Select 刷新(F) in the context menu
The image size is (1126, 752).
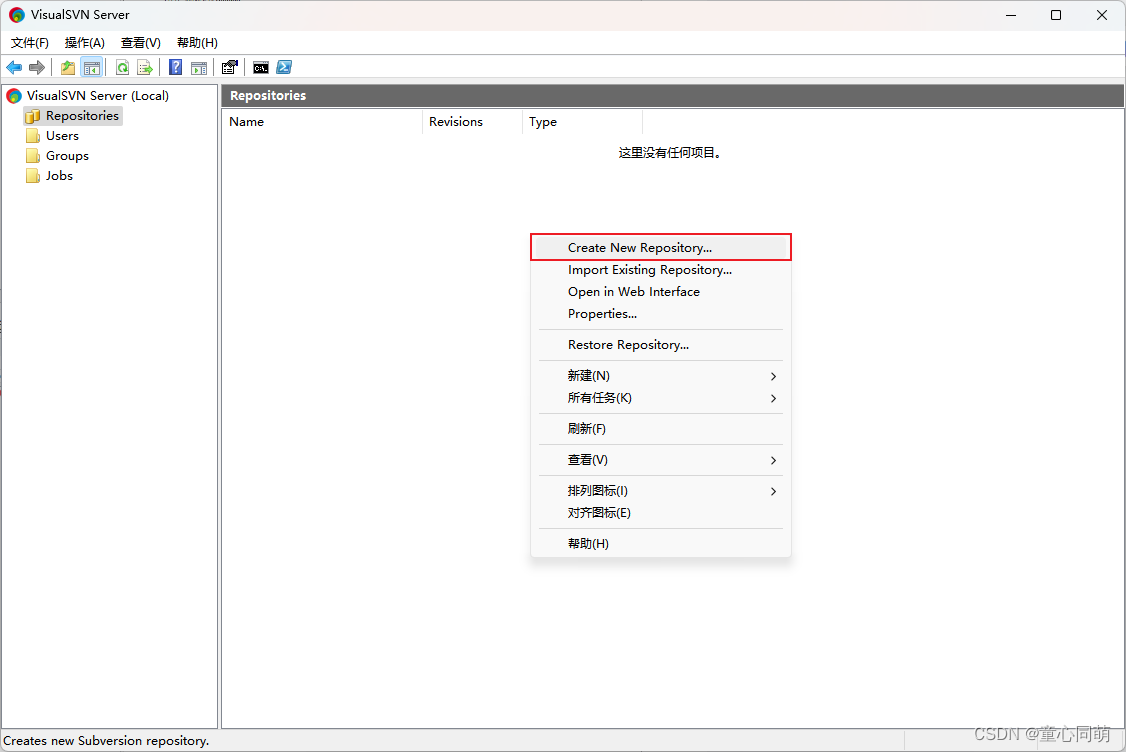pyautogui.click(x=661, y=429)
